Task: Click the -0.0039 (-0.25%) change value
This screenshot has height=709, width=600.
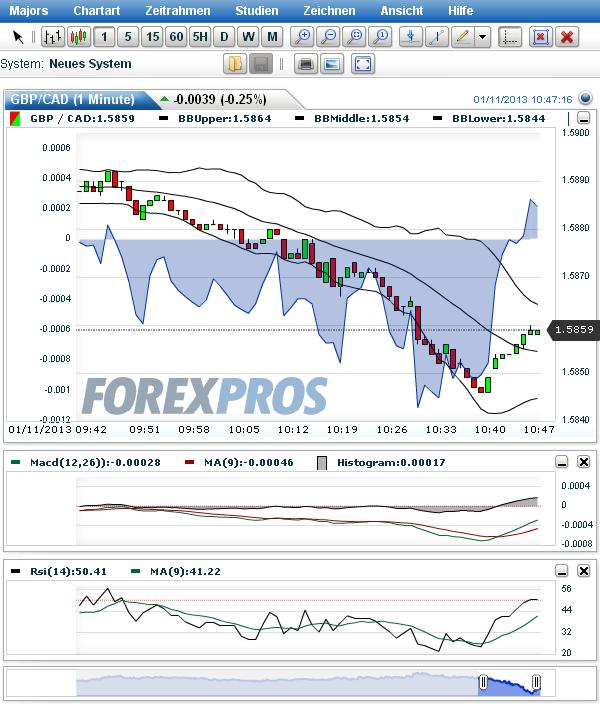Action: 220,99
